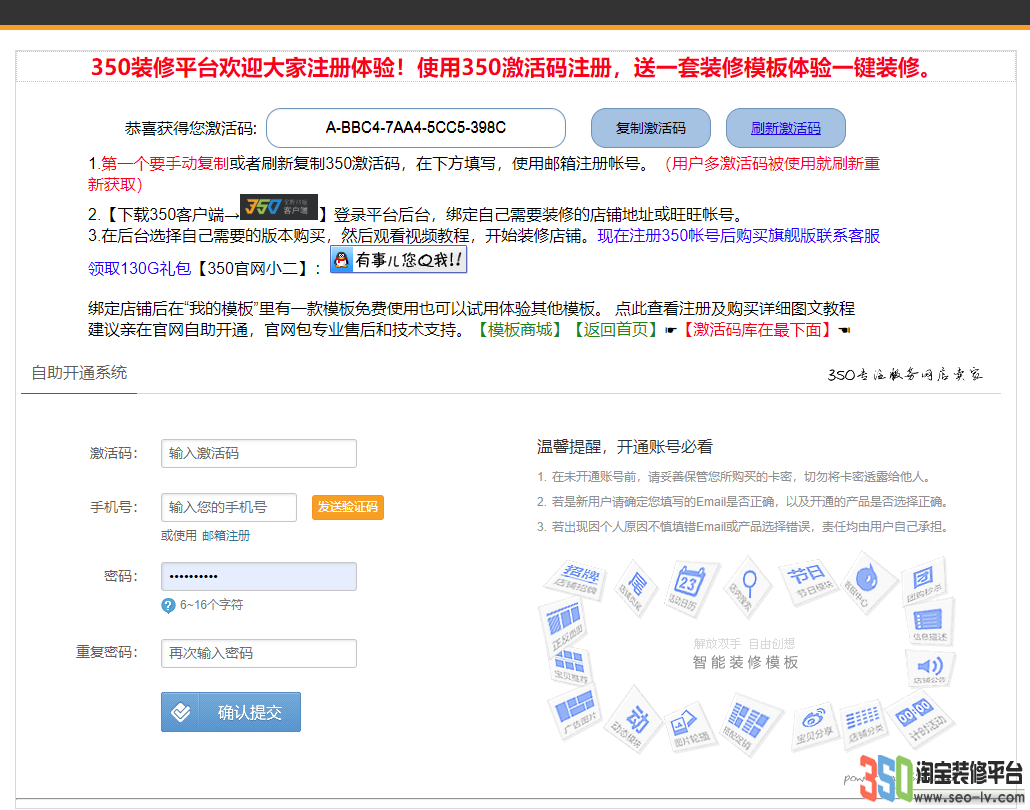Submit the form with 确认提交
Viewport: 1030px width, 810px height.
231,712
